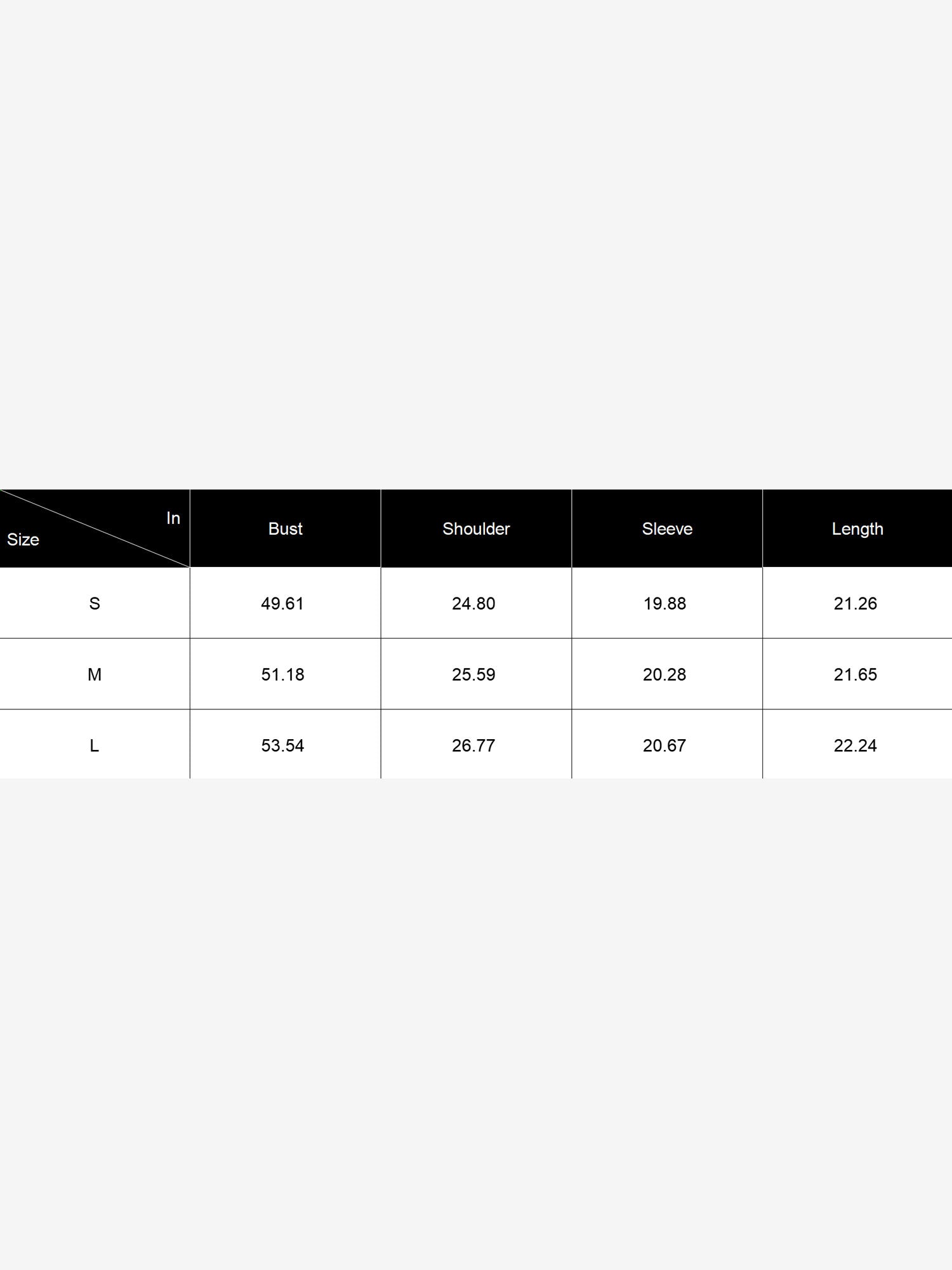
Task: Click the In unit label in header
Action: [173, 518]
